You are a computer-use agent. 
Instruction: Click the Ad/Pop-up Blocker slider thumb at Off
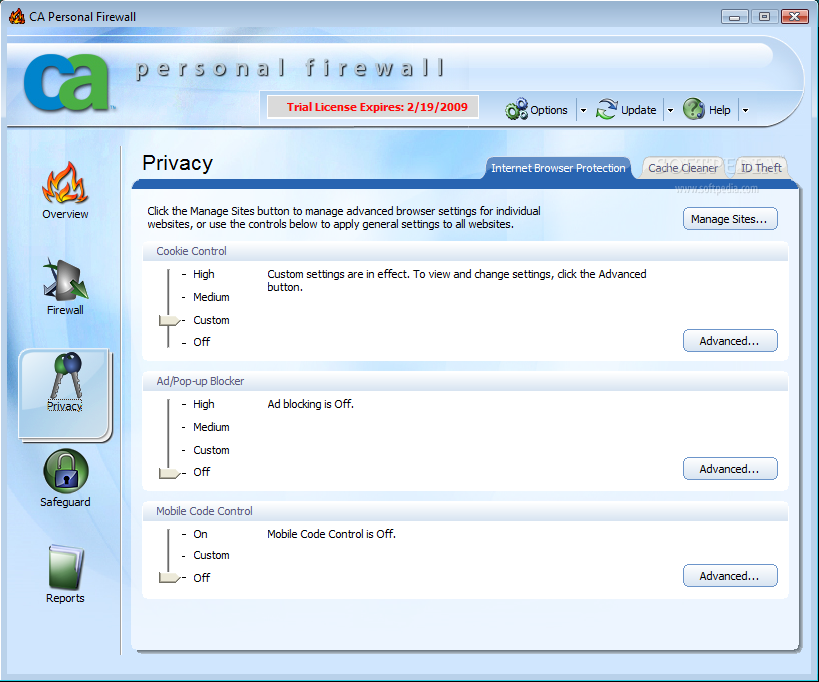point(169,473)
